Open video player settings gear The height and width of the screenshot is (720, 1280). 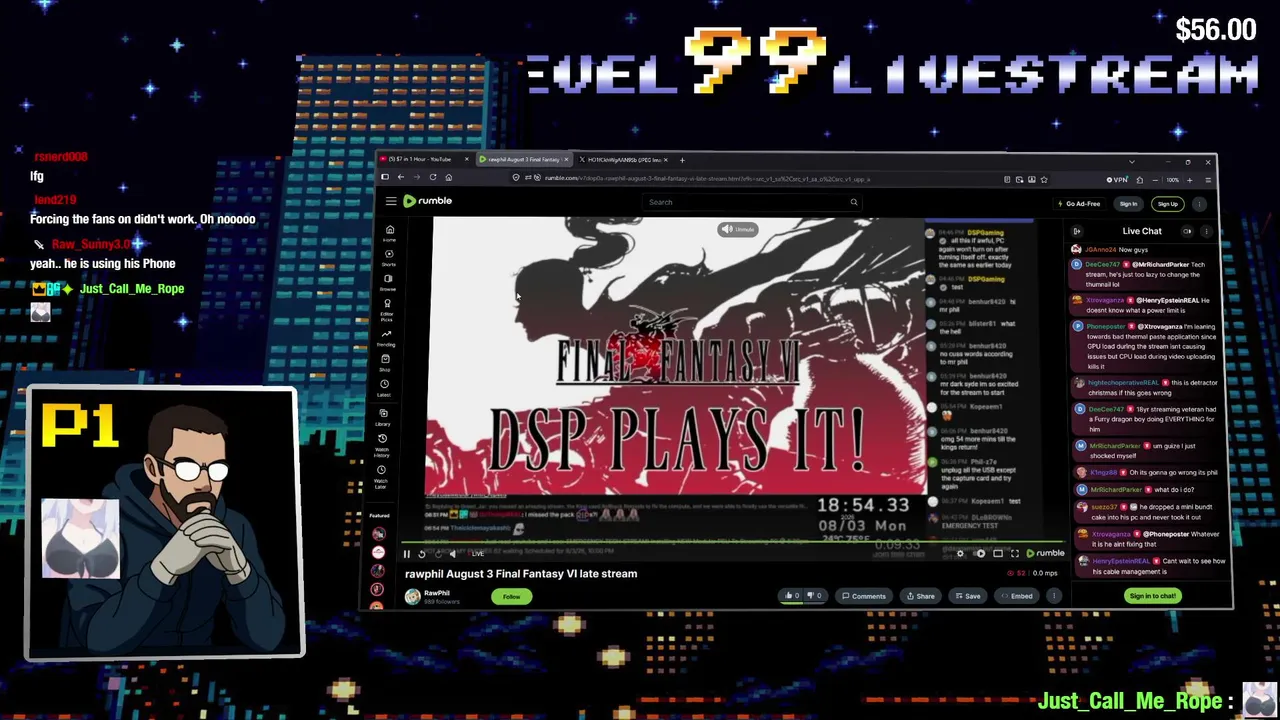960,553
